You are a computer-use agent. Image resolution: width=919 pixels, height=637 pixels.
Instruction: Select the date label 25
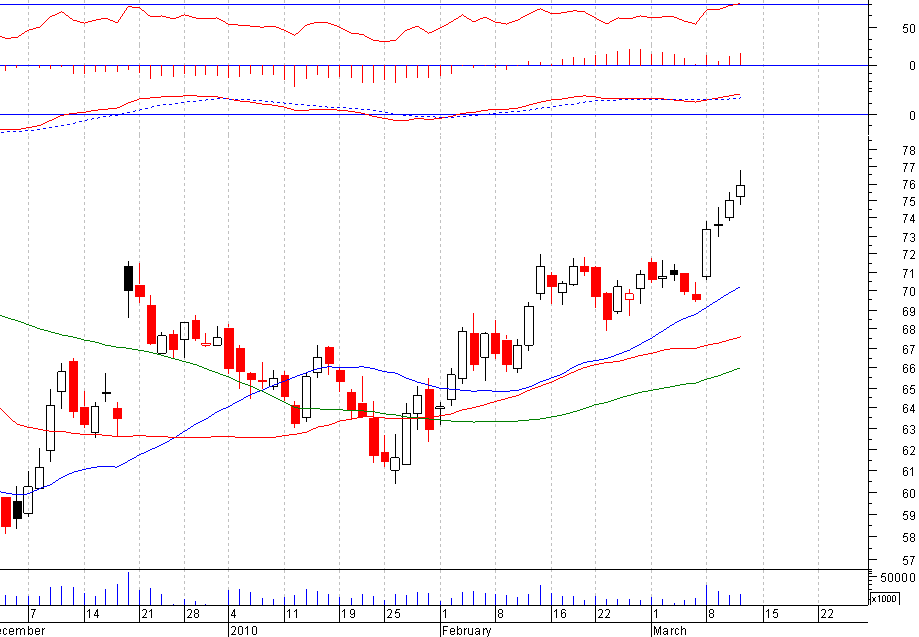click(393, 614)
